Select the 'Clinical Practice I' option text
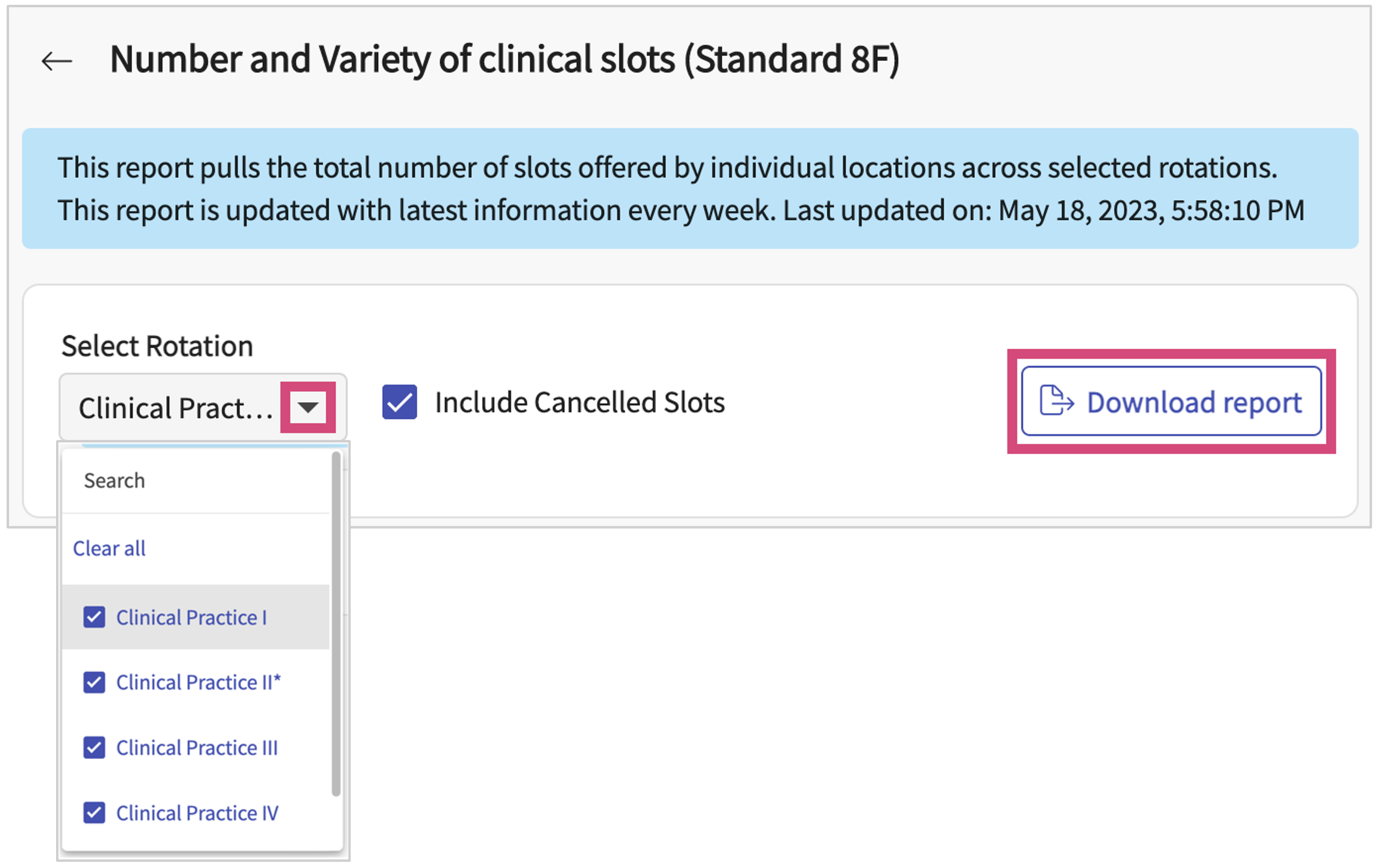The image size is (1377, 868). tap(191, 617)
